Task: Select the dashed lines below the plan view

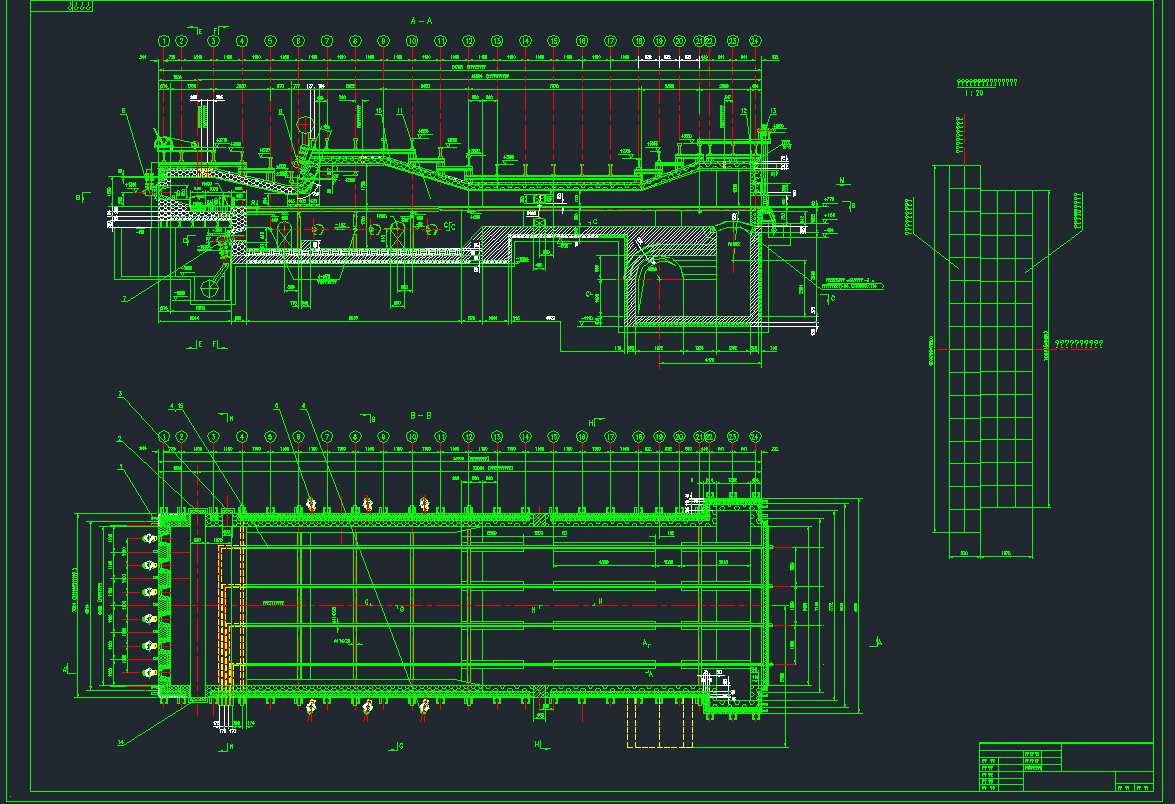Action: point(660,725)
